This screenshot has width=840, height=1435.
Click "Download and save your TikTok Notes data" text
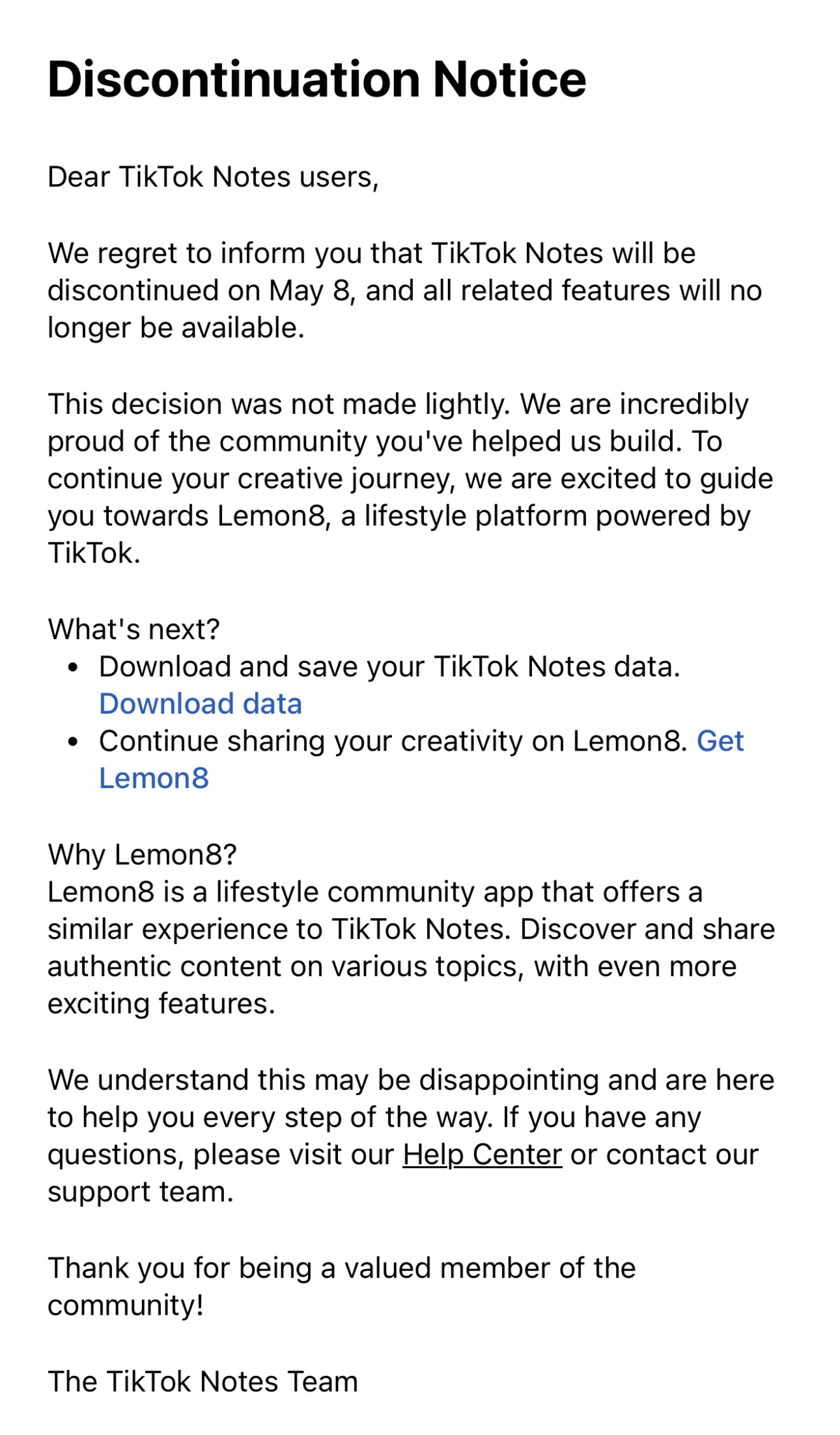coord(389,667)
